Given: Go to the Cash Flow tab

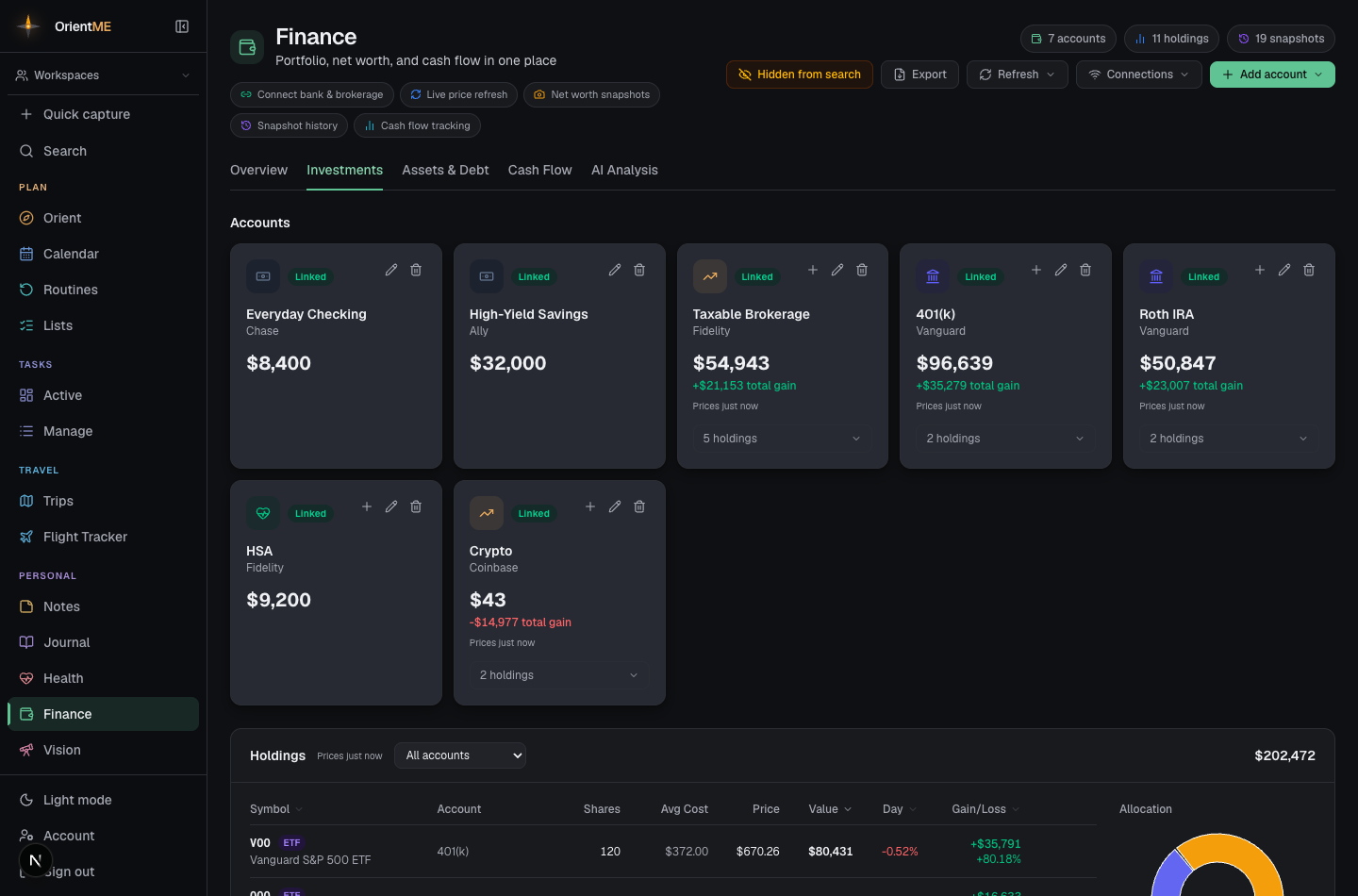Looking at the screenshot, I should coord(539,171).
